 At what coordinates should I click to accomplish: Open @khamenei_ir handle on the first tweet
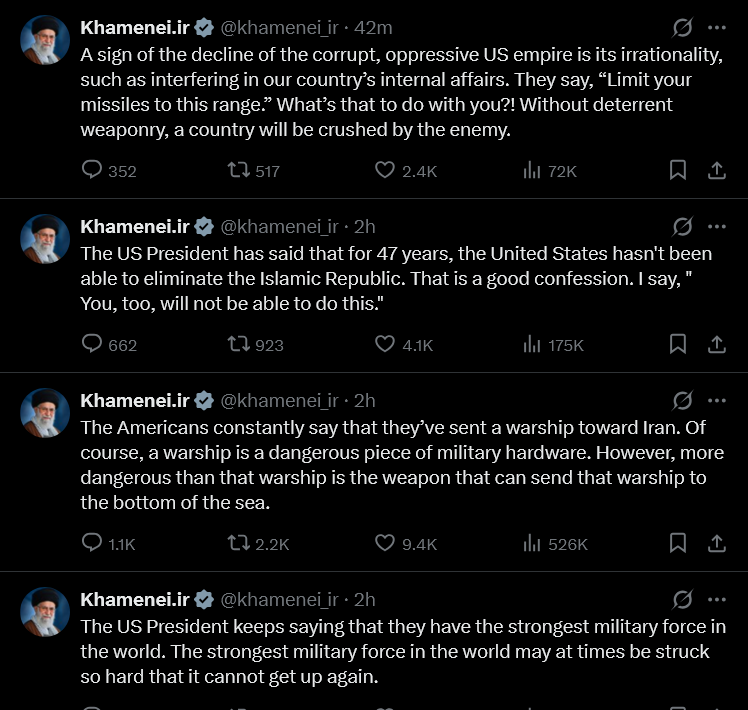tap(277, 28)
